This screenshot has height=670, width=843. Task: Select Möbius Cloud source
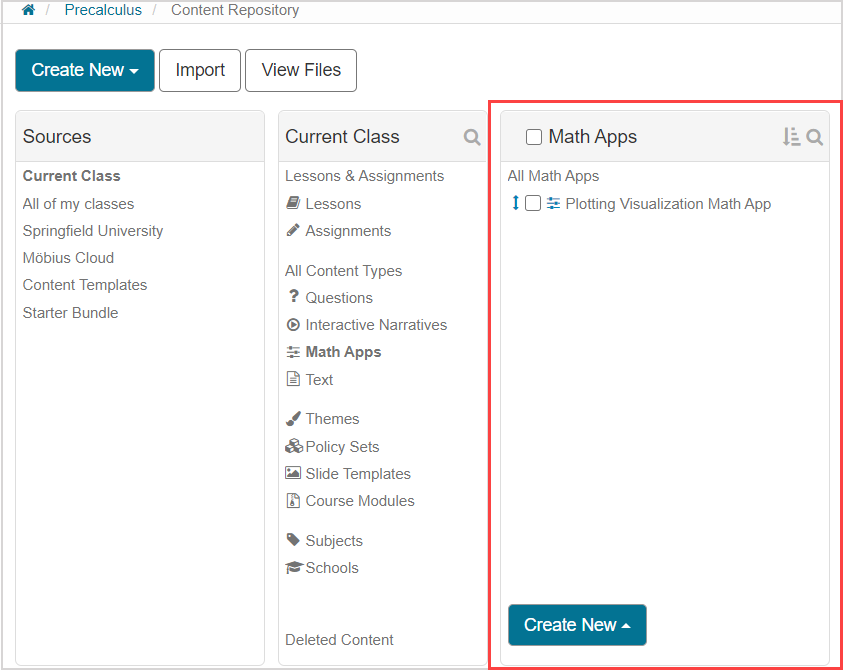point(68,258)
